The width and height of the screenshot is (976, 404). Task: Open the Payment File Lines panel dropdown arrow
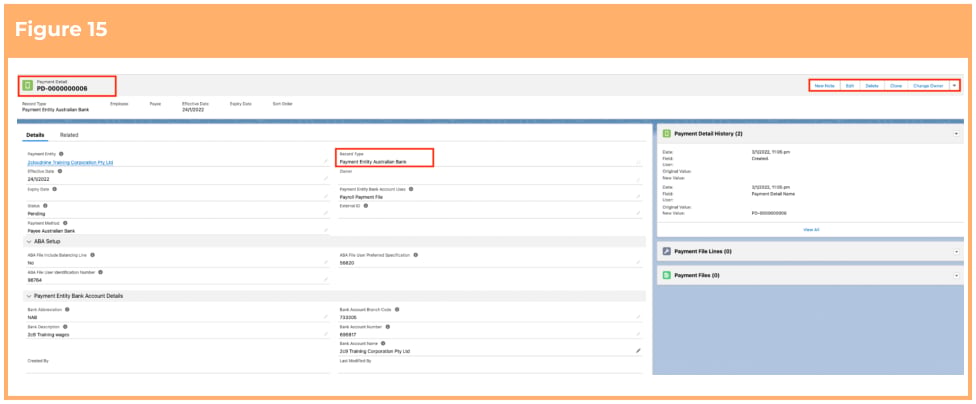pyautogui.click(x=956, y=251)
